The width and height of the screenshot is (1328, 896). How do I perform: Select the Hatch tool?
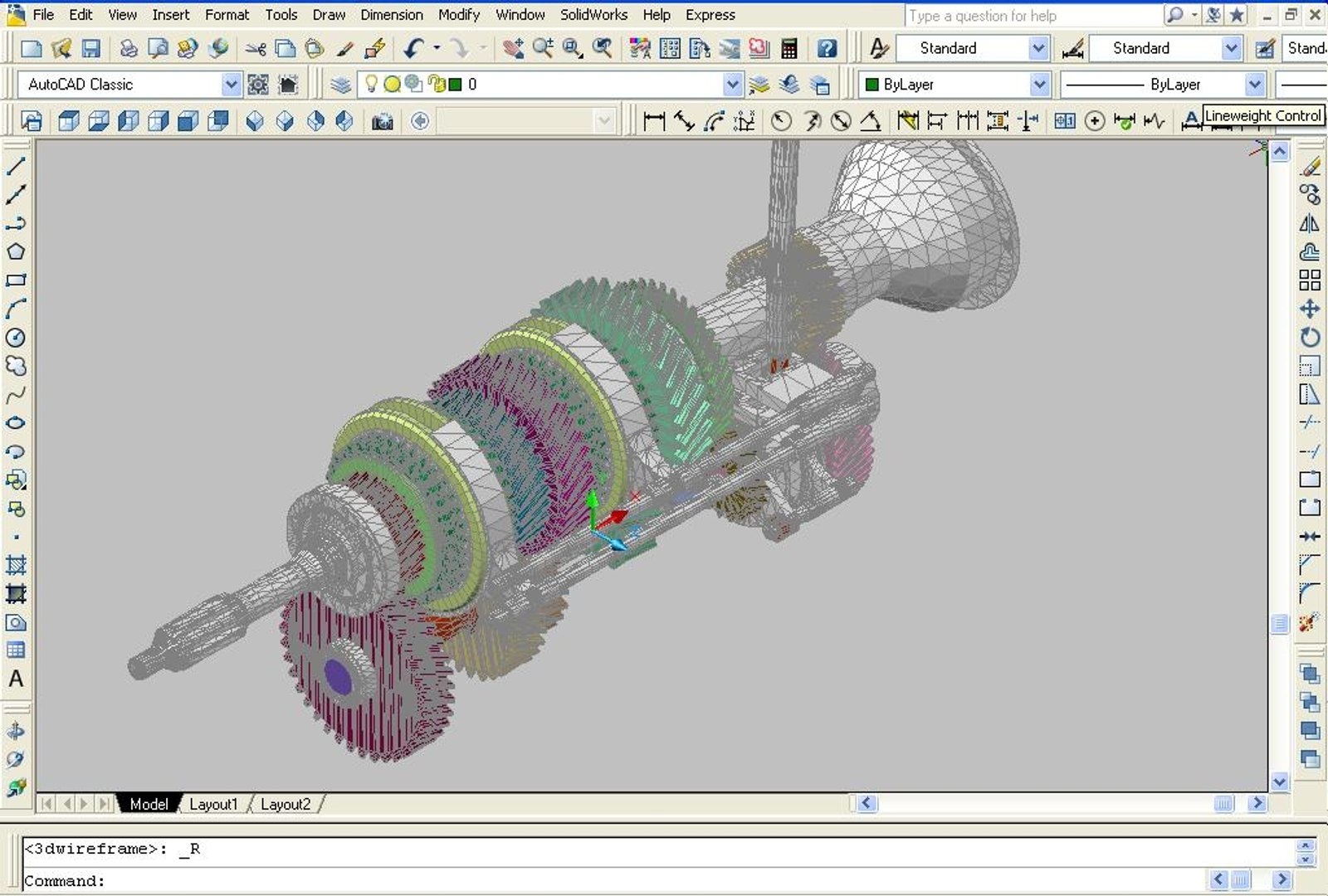point(16,566)
